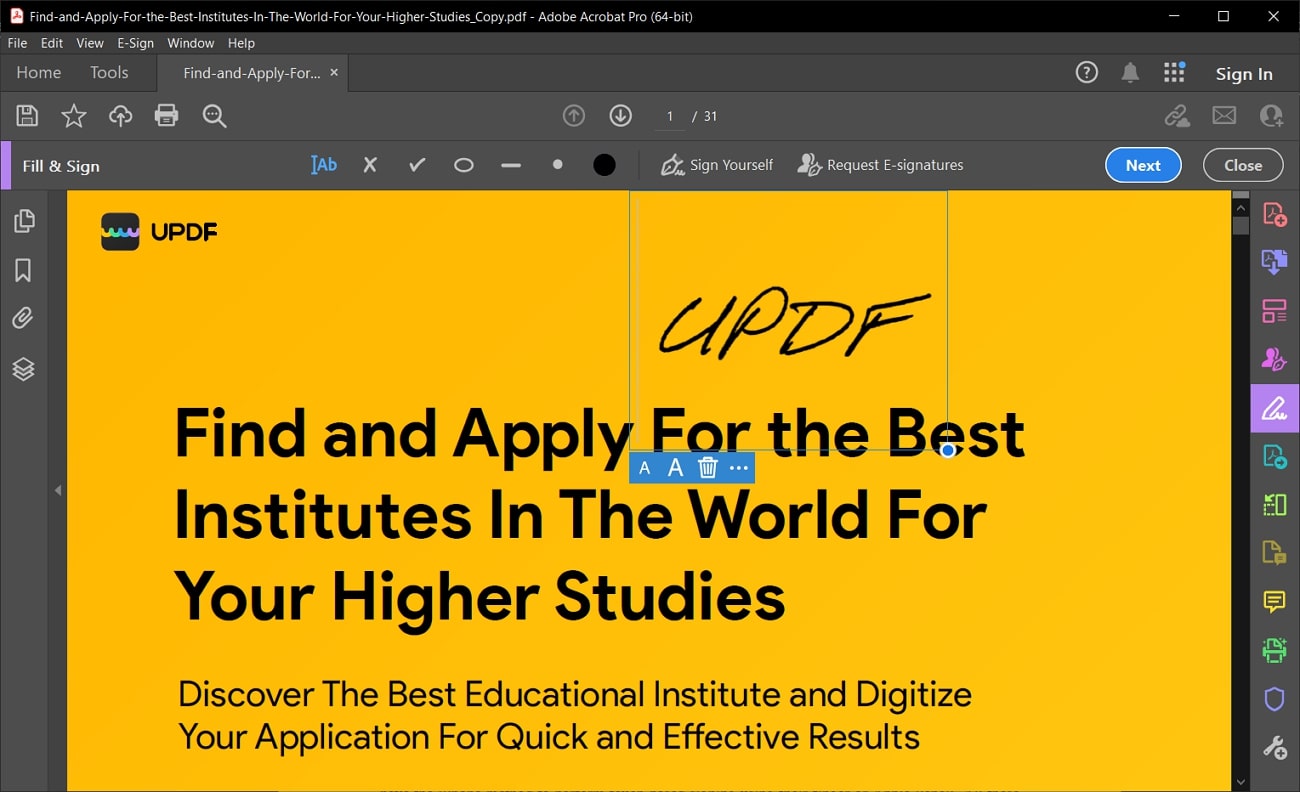Select the checkmark annotation tool

(416, 165)
